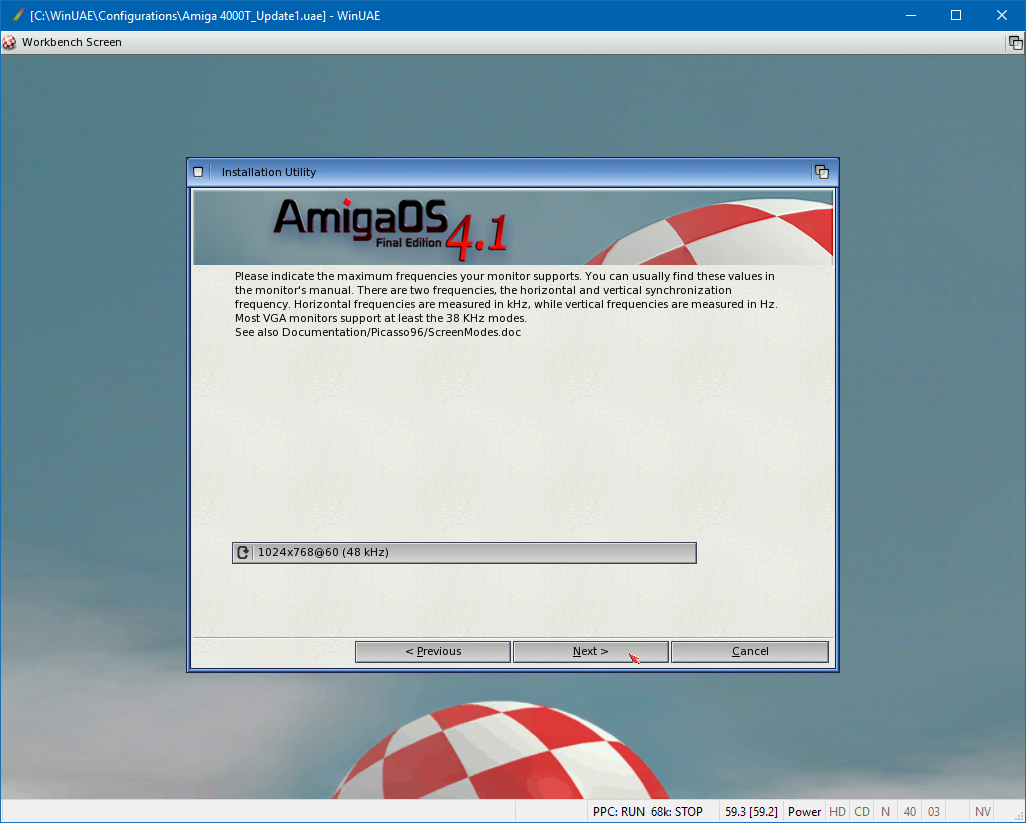Click the 59.3 FPS status readout
The height and width of the screenshot is (823, 1026).
click(x=751, y=812)
